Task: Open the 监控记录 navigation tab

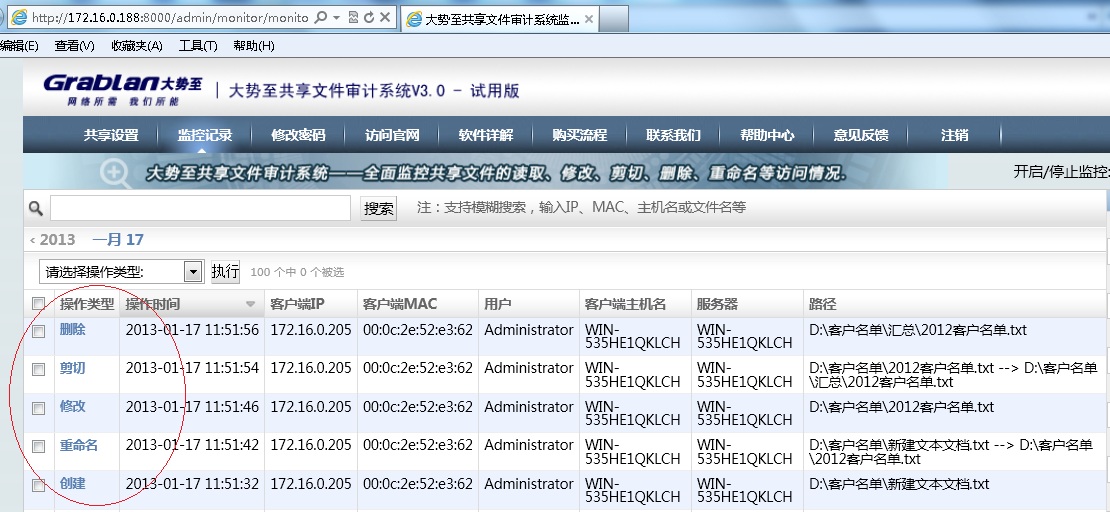Action: [205, 135]
